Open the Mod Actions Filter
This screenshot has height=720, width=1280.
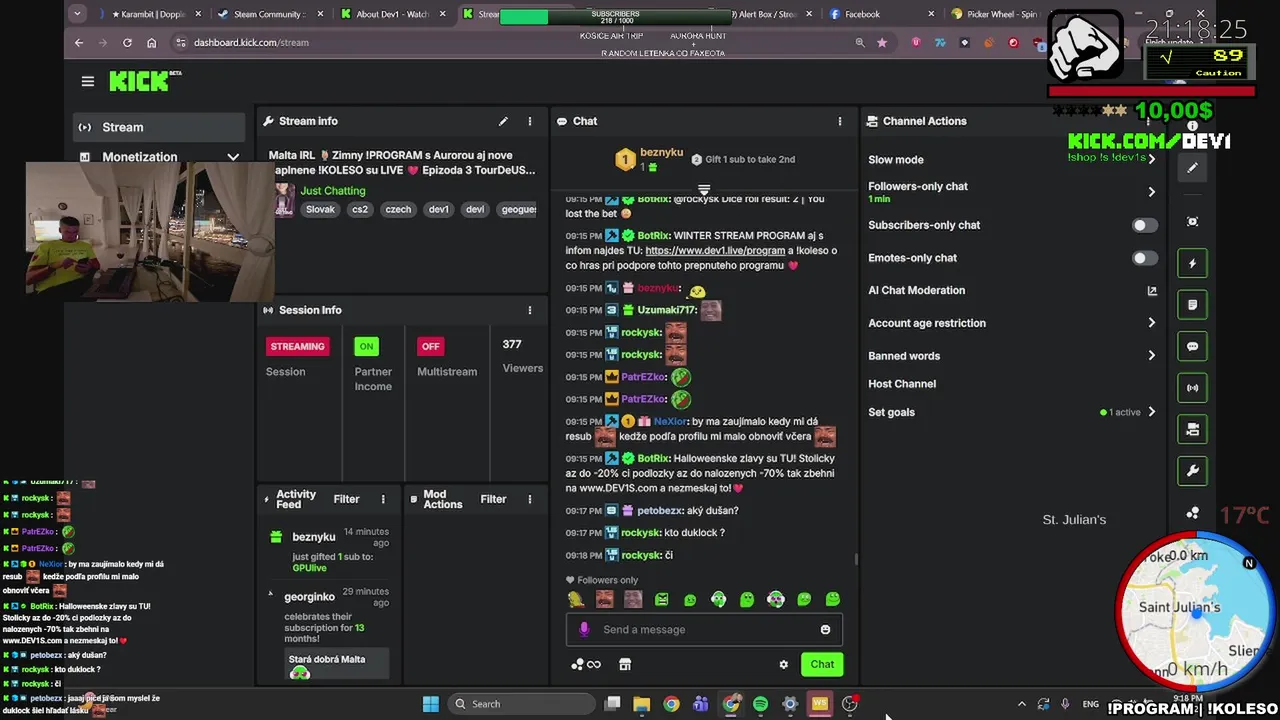(493, 499)
